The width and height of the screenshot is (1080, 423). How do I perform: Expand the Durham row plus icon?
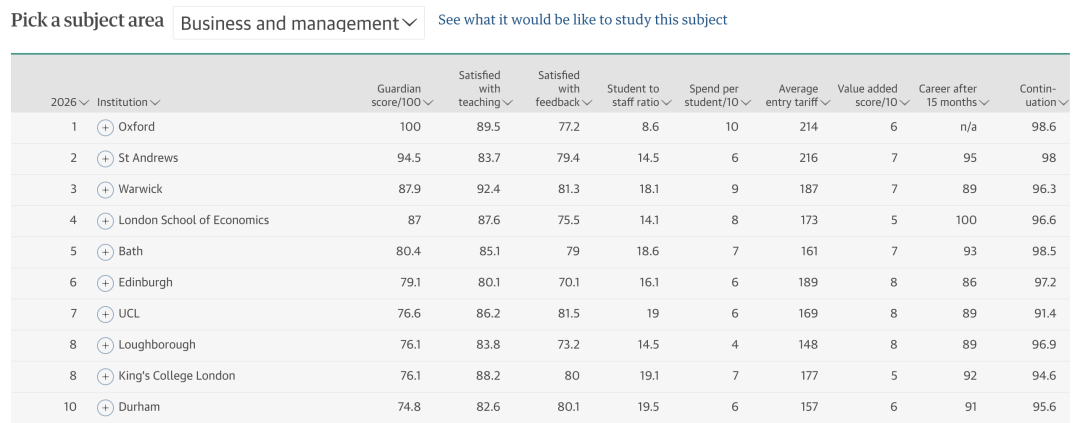coord(105,407)
